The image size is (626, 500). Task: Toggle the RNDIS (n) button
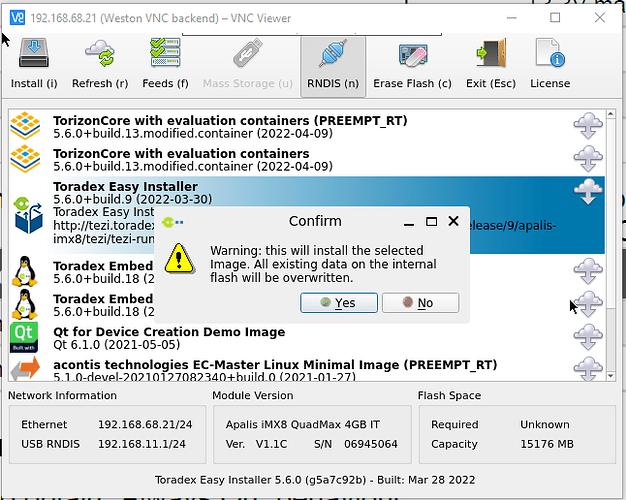pyautogui.click(x=333, y=66)
